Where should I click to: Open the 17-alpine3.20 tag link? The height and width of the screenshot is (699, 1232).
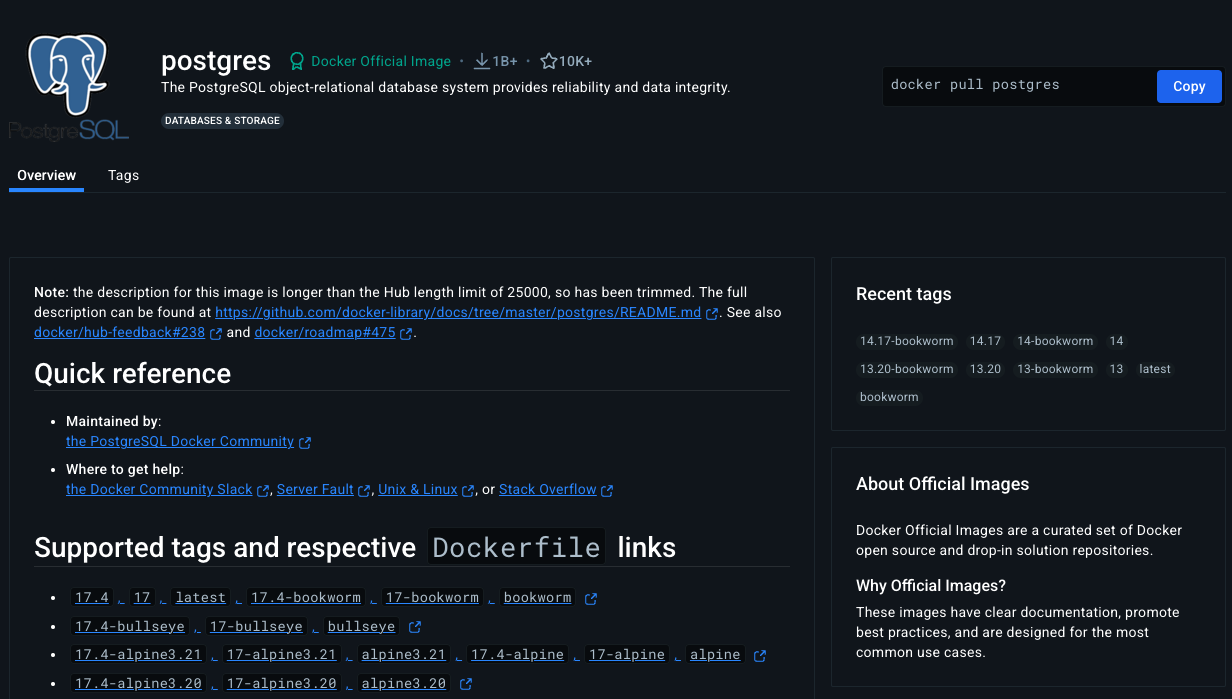pyautogui.click(x=282, y=683)
